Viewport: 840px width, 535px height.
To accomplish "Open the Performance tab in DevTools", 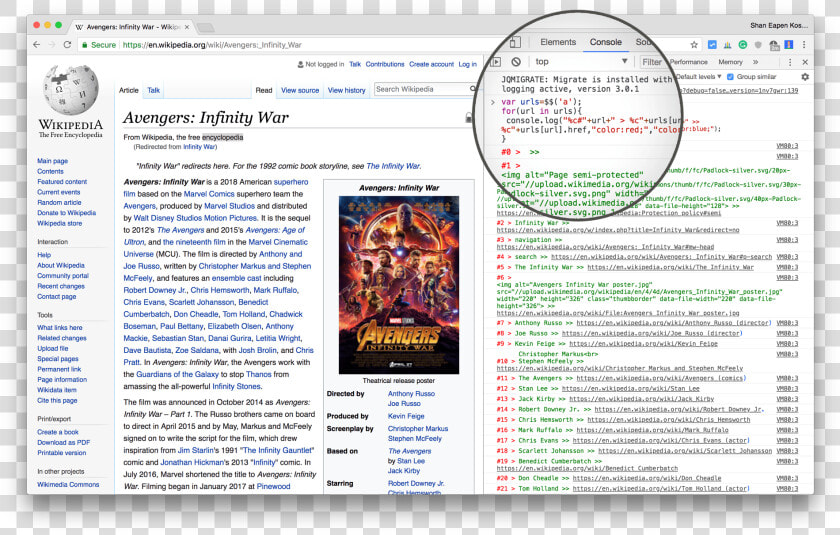I will pyautogui.click(x=688, y=62).
